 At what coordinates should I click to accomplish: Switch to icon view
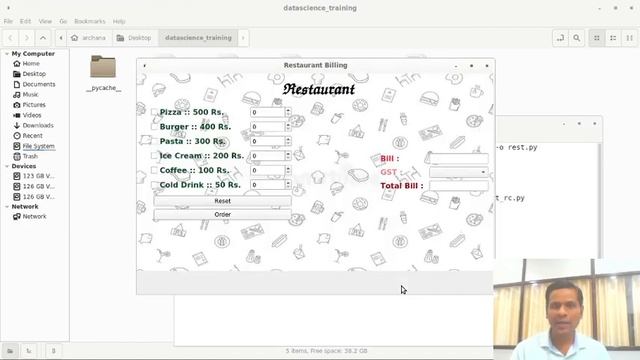[x=597, y=38]
